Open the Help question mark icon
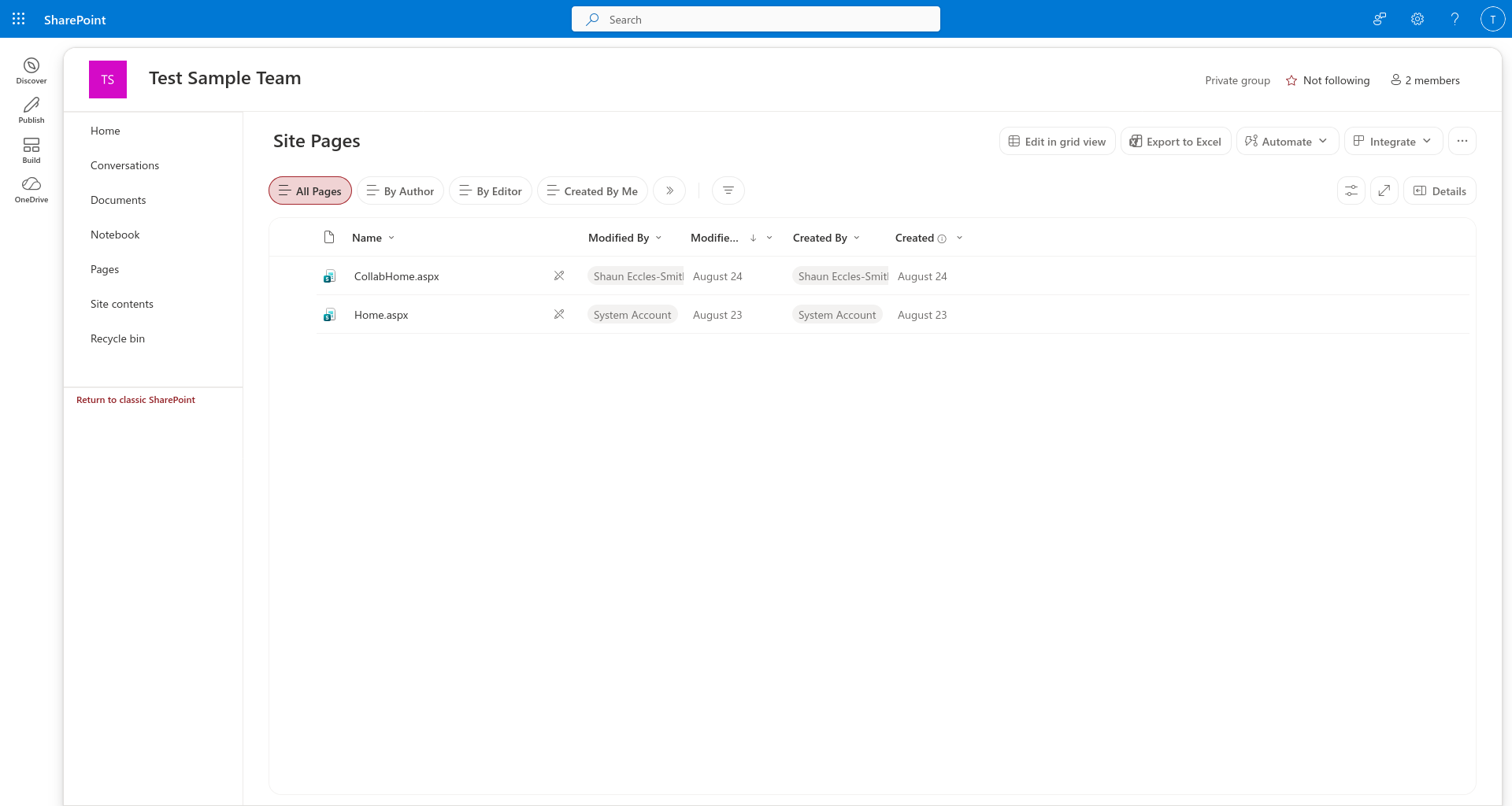Image resolution: width=1512 pixels, height=806 pixels. pyautogui.click(x=1455, y=19)
